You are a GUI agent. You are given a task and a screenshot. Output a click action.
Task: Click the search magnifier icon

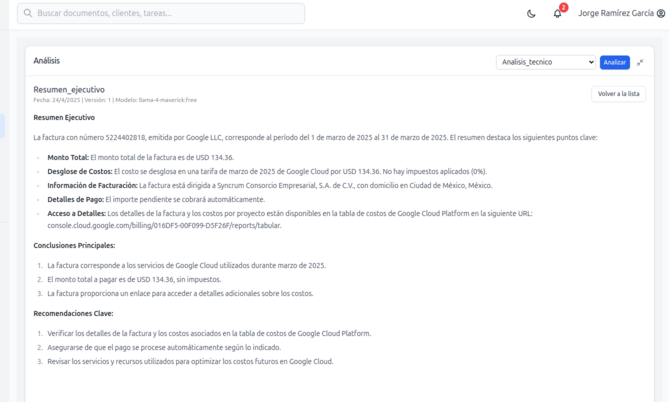pyautogui.click(x=28, y=13)
